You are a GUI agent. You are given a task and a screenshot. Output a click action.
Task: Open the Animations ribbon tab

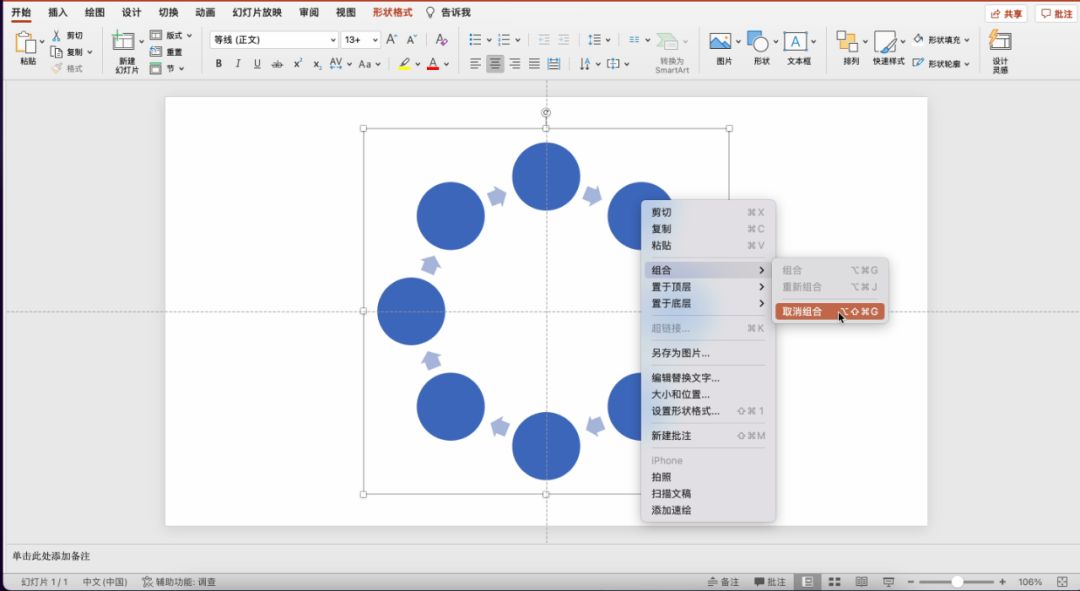[x=205, y=12]
